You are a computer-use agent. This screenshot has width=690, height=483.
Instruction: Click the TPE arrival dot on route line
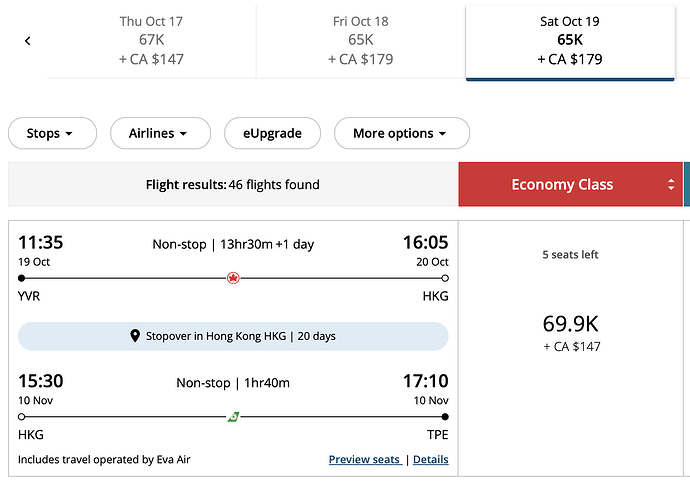point(445,417)
